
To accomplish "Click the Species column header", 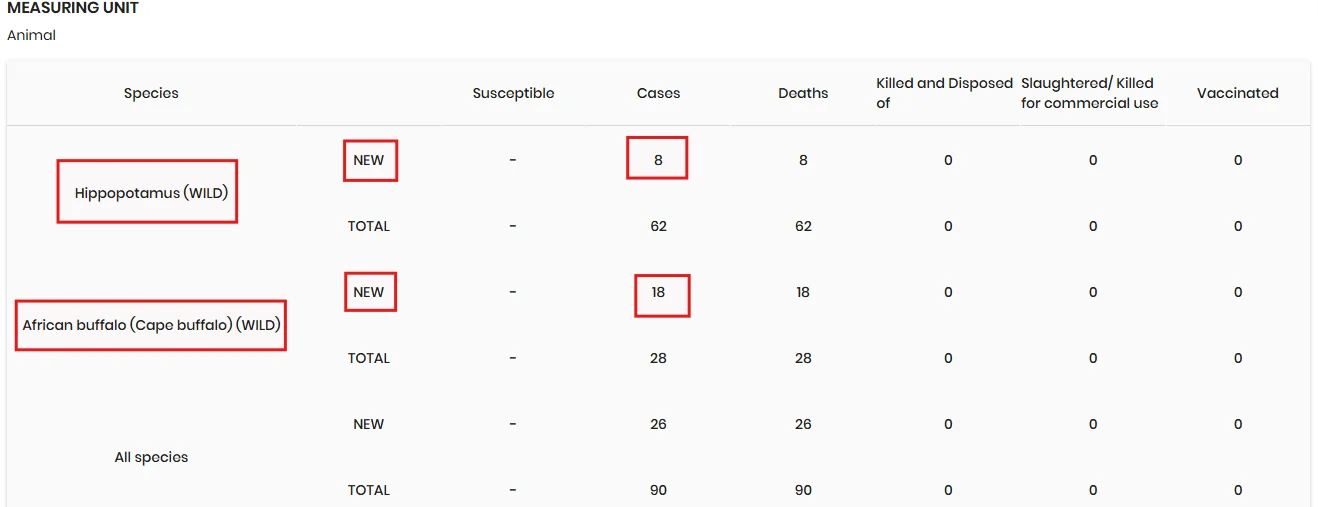I will pyautogui.click(x=151, y=93).
